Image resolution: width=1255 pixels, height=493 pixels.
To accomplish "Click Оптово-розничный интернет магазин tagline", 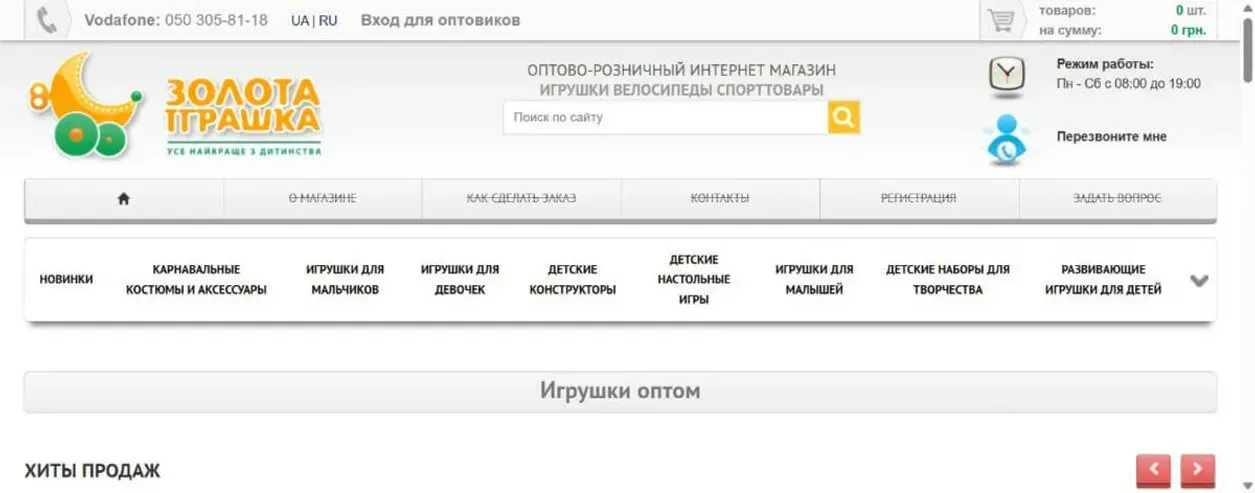I will (x=681, y=70).
